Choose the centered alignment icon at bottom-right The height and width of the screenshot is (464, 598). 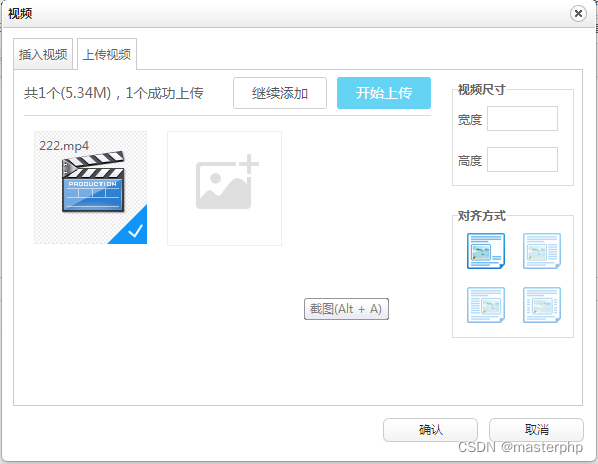pyautogui.click(x=542, y=305)
